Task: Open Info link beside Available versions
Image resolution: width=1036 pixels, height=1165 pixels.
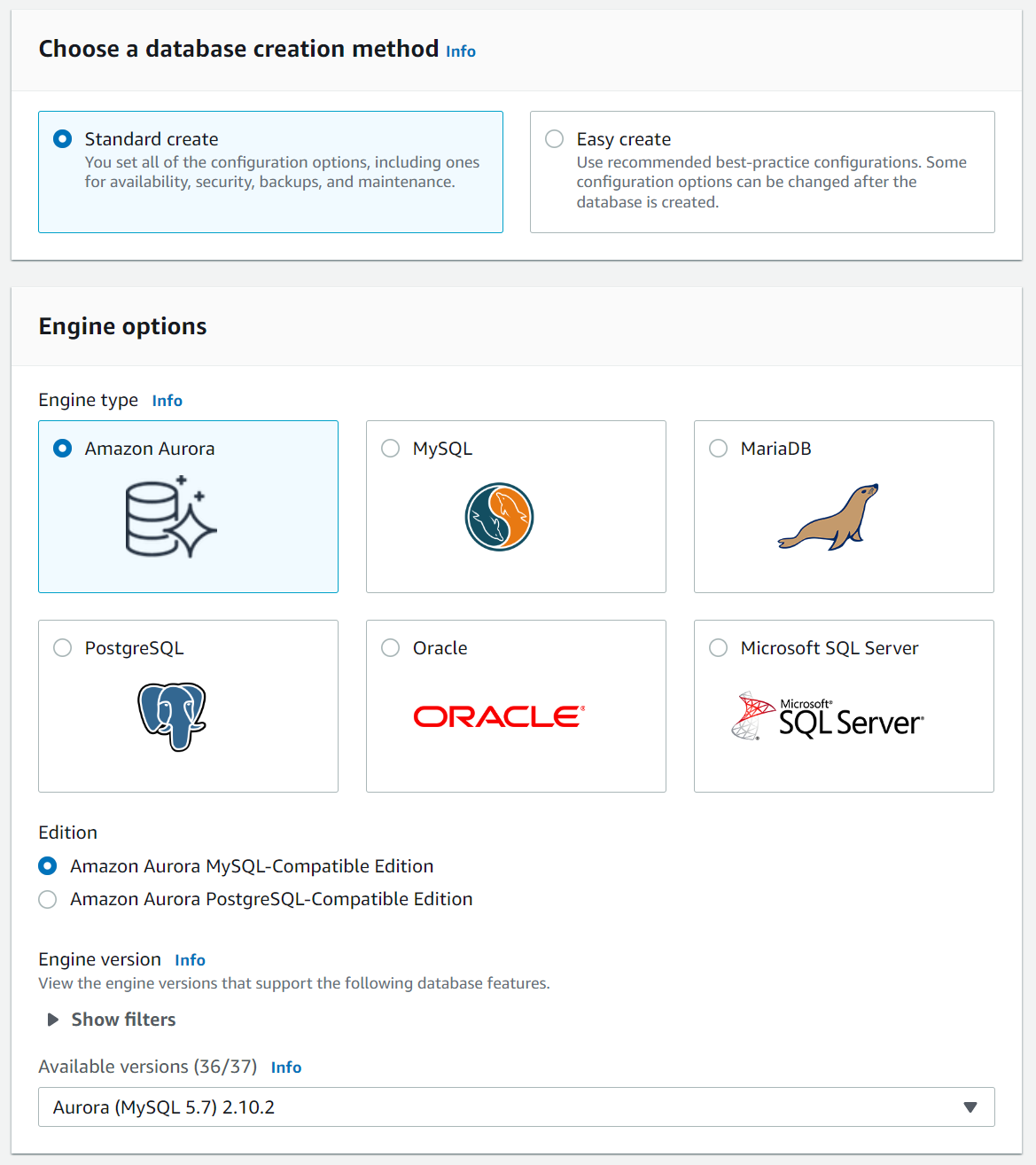Action: coord(286,1067)
